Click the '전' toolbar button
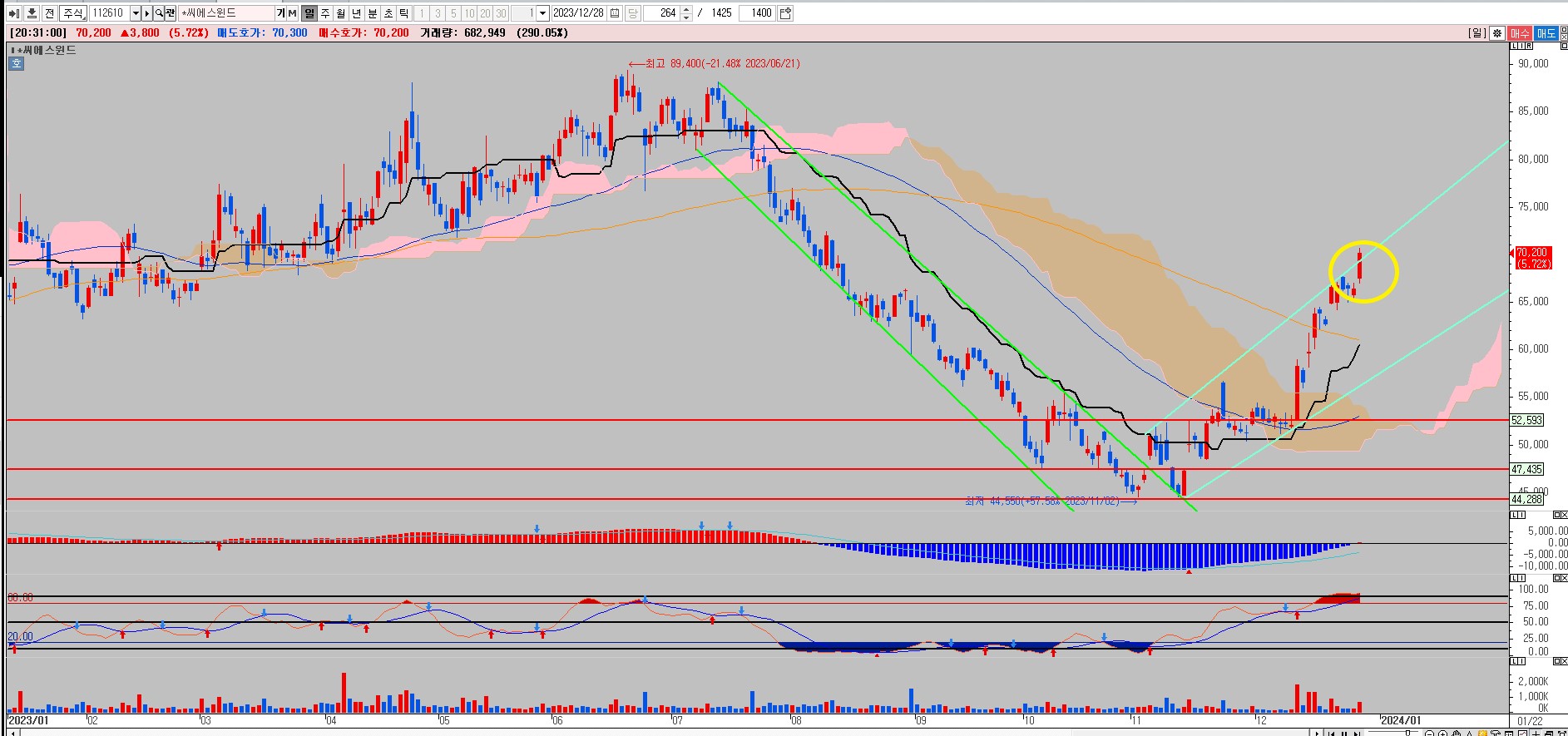 point(49,13)
